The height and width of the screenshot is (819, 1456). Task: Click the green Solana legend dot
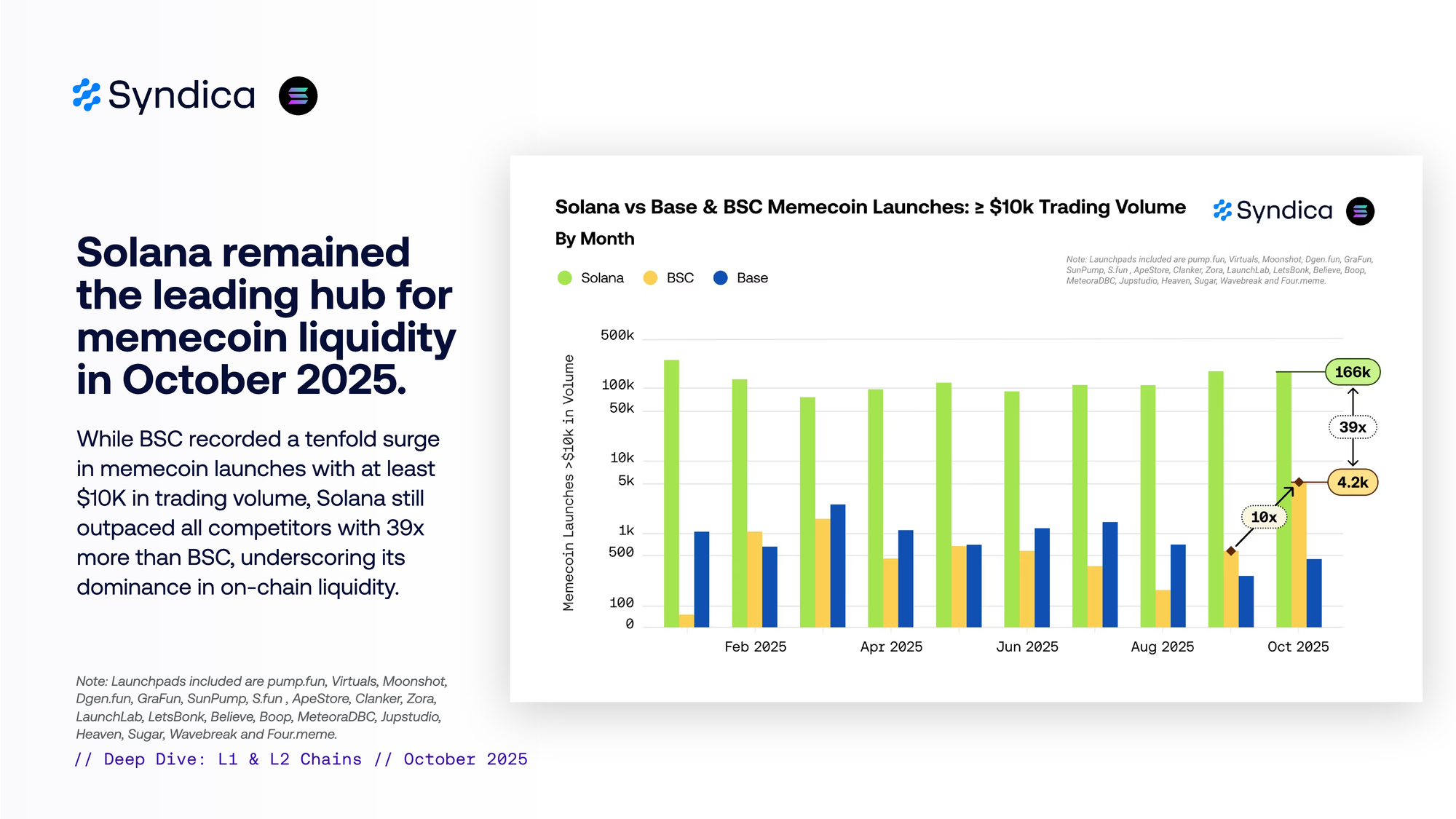coord(564,278)
